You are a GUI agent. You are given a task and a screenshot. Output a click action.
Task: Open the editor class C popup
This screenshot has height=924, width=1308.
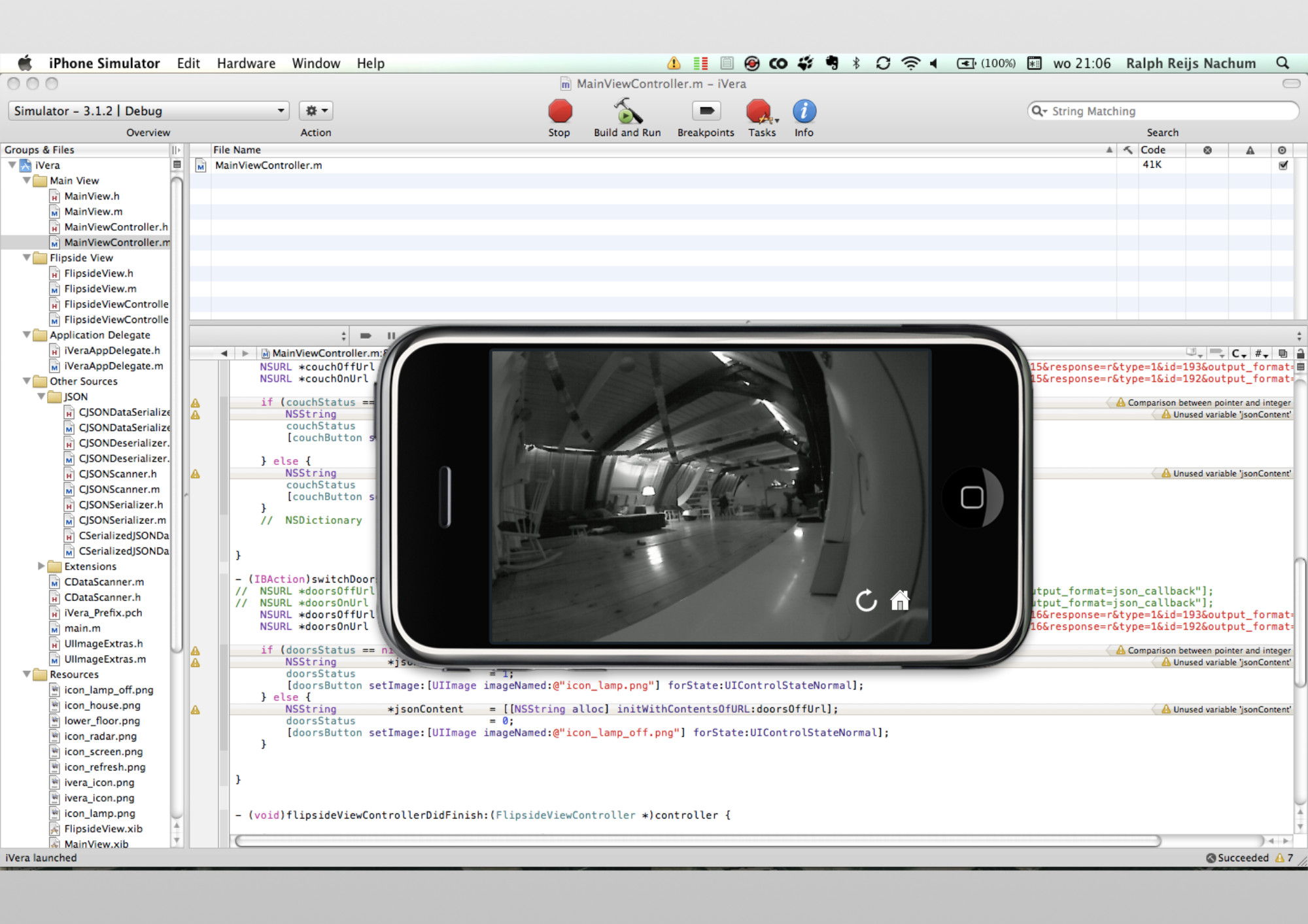coord(1239,353)
